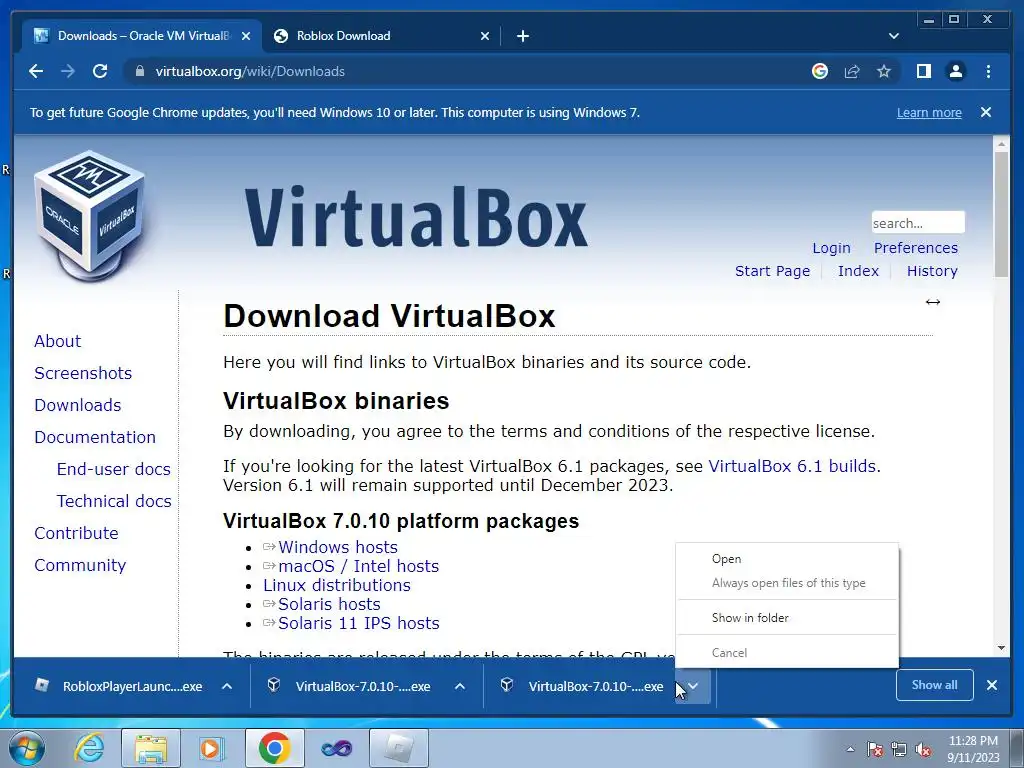Click the VirtualBox cube logo
The width and height of the screenshot is (1024, 768).
(x=89, y=216)
